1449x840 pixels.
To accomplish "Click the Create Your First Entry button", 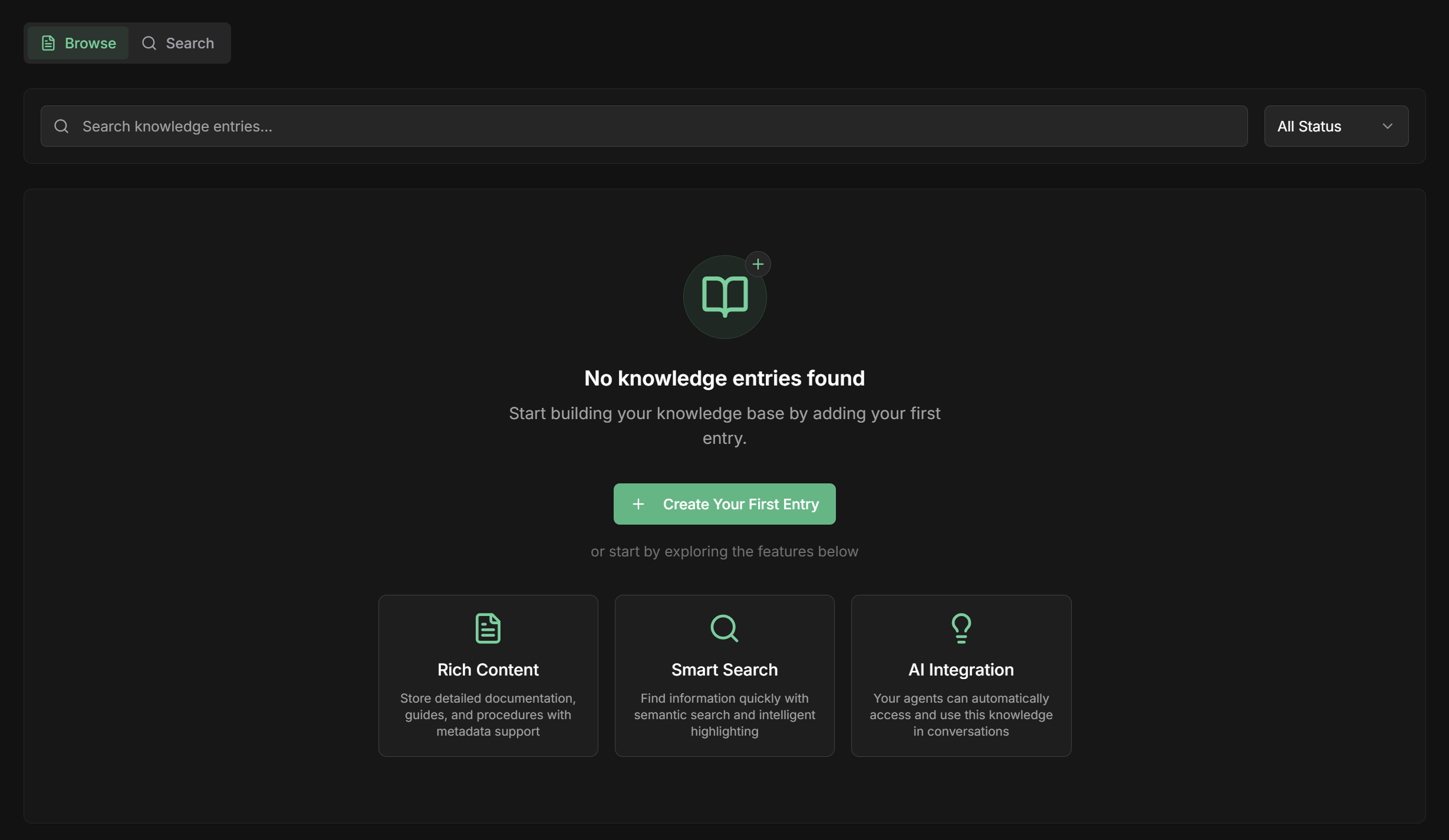I will (724, 504).
